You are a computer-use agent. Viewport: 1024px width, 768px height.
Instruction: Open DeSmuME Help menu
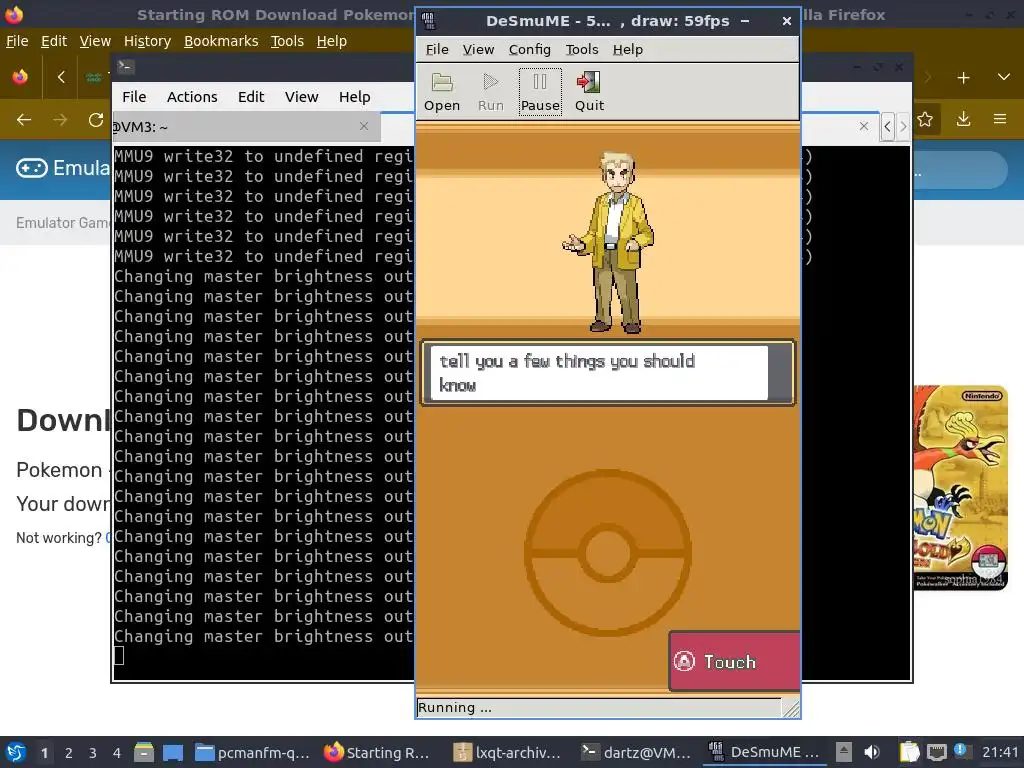tap(628, 50)
